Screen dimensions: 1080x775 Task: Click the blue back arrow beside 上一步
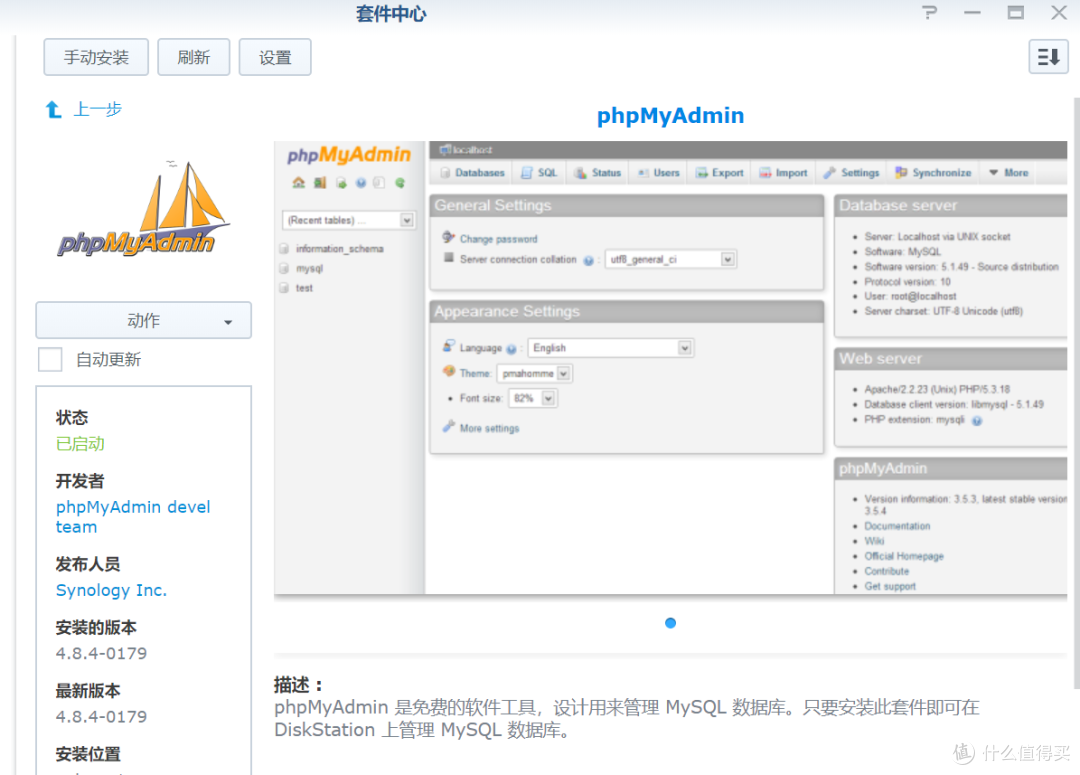pyautogui.click(x=53, y=109)
